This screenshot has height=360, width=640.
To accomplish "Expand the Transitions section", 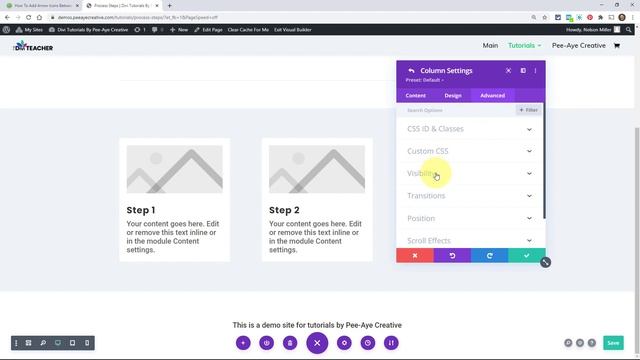I will (470, 196).
